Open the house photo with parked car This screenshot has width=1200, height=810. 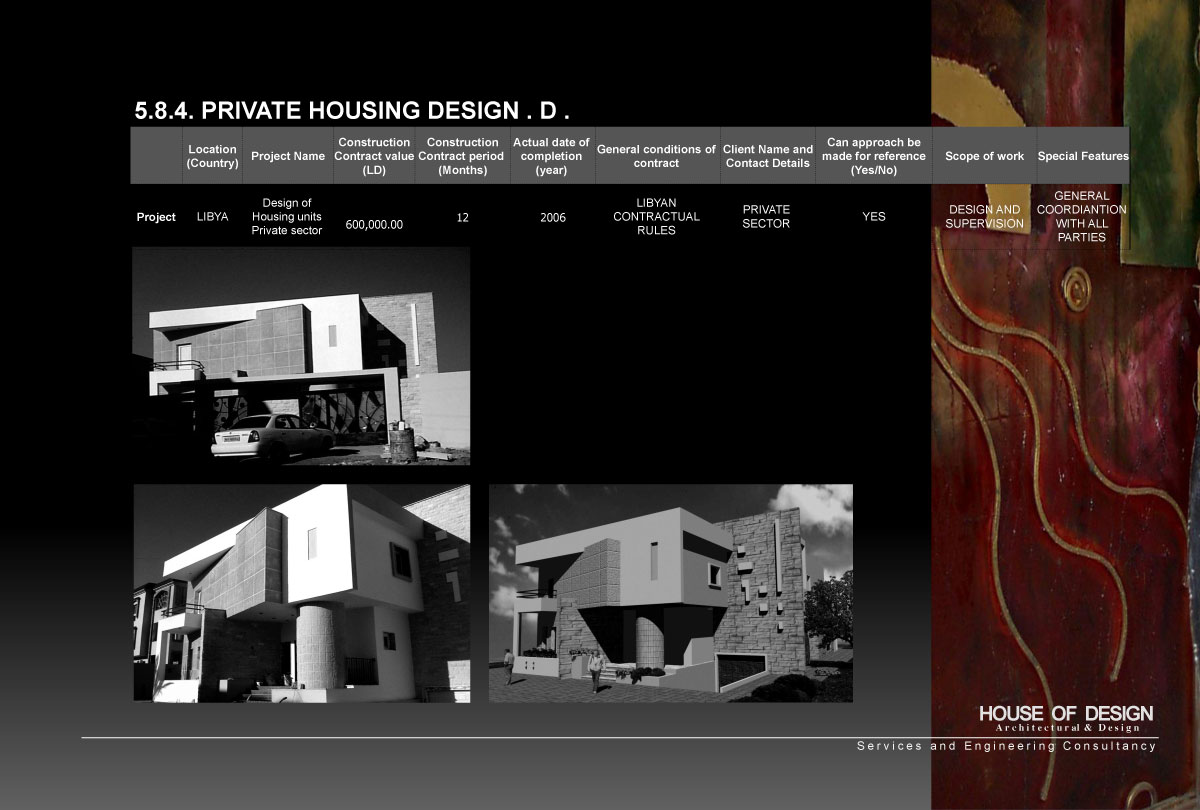pyautogui.click(x=301, y=356)
